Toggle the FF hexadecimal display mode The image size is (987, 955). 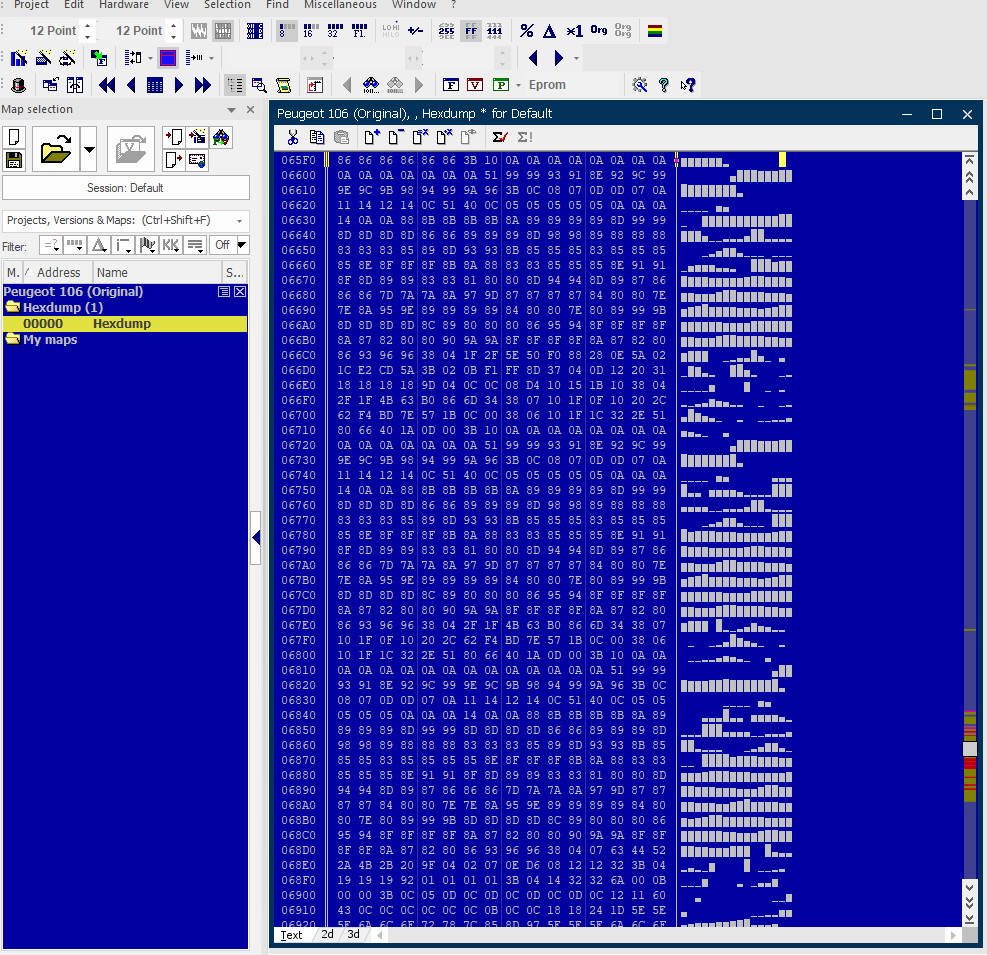tap(470, 31)
